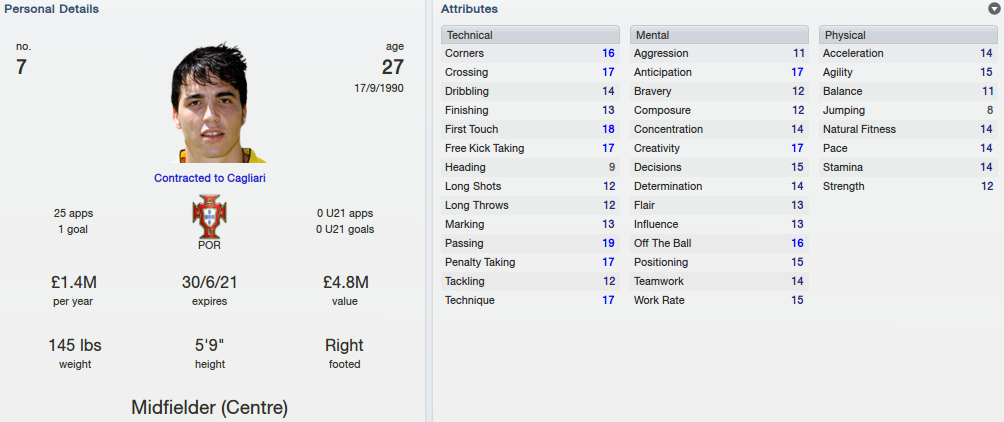
Task: Click the Personal Details heading
Action: [x=51, y=9]
